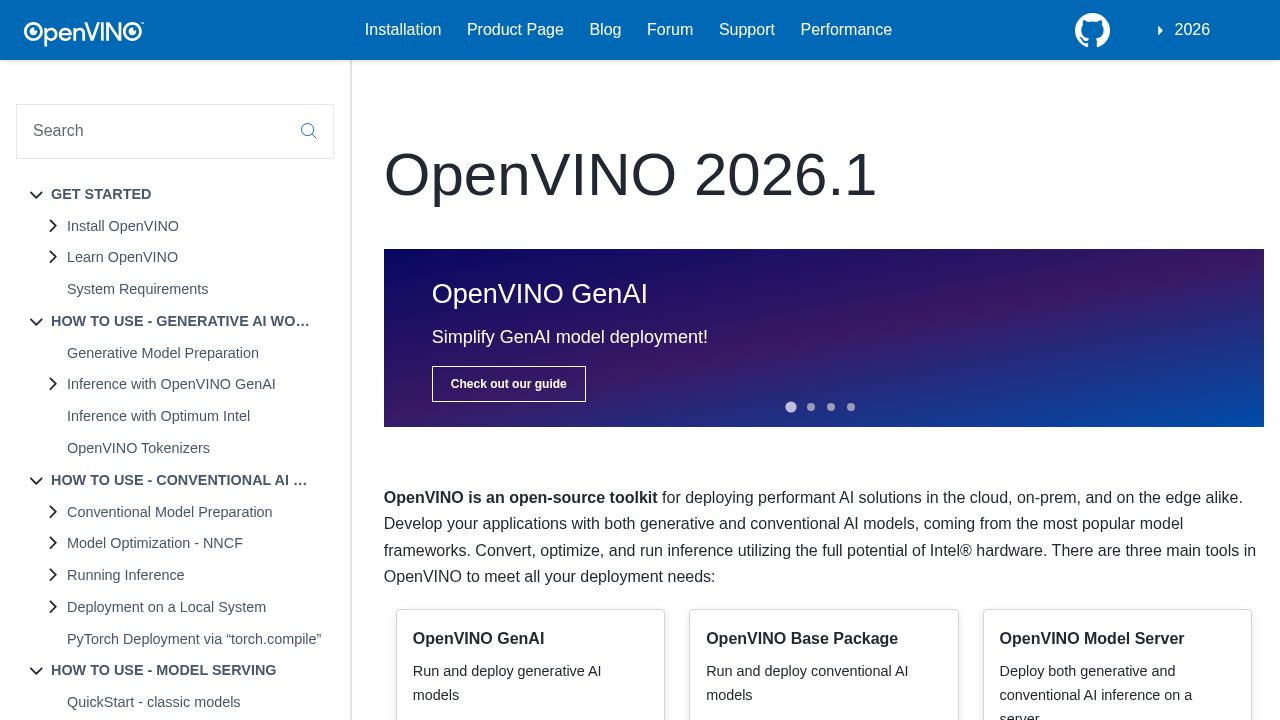The width and height of the screenshot is (1280, 720).
Task: Open the Learn OpenVINO link
Action: click(x=123, y=257)
